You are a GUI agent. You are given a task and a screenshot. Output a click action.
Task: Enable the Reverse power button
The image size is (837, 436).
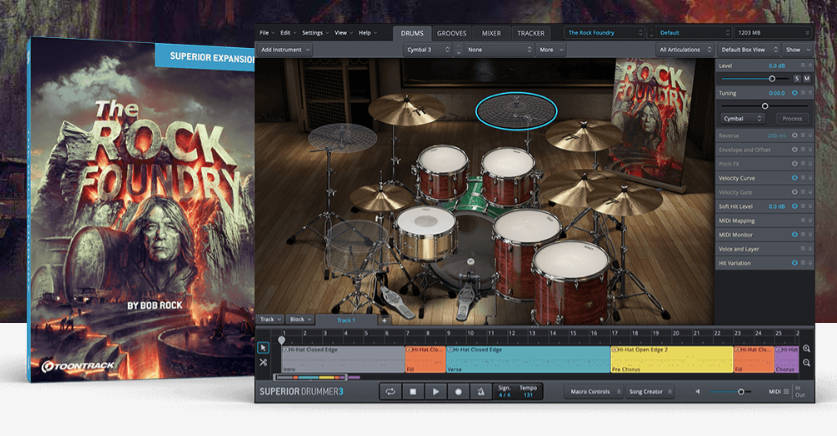[794, 136]
